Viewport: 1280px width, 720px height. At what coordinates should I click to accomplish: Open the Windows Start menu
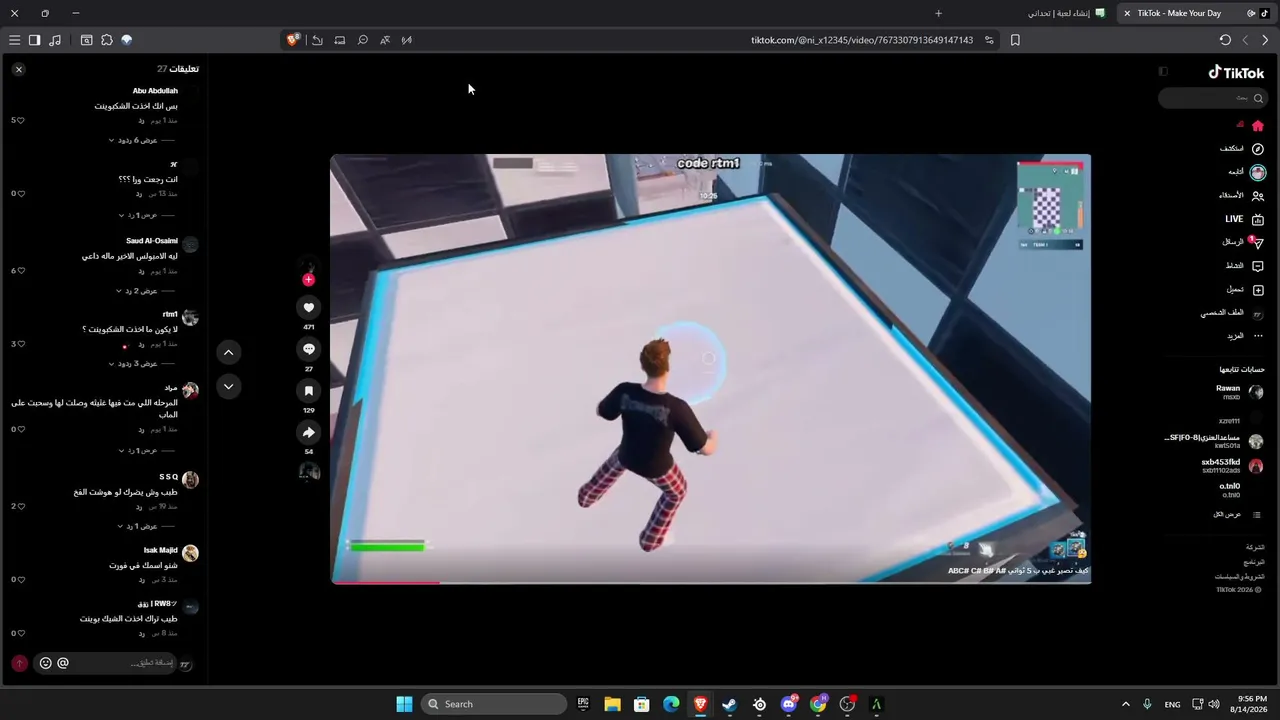tap(404, 704)
